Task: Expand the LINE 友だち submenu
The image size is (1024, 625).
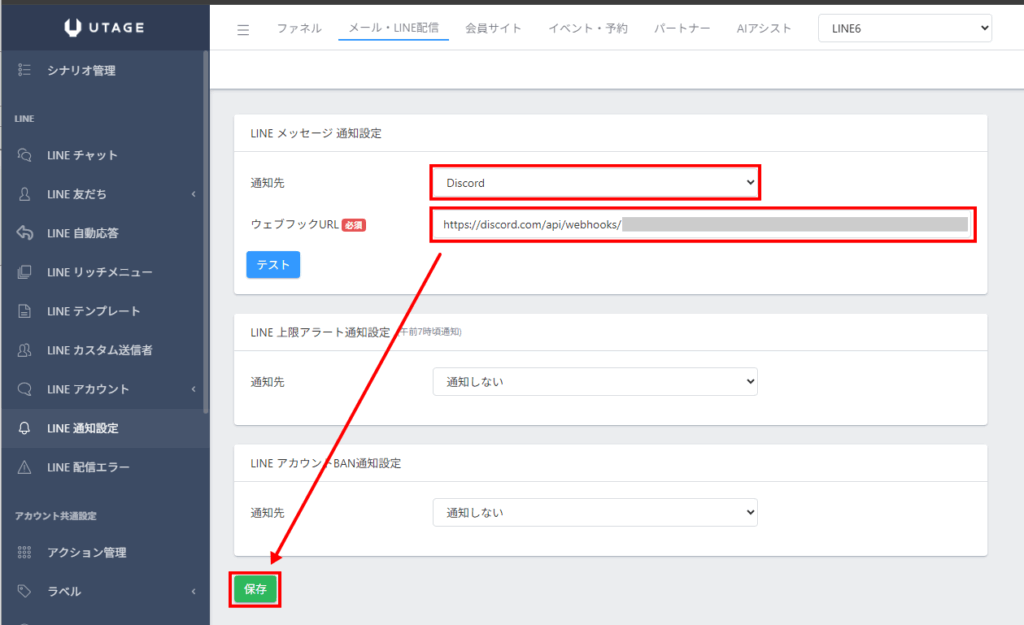Action: pos(192,194)
